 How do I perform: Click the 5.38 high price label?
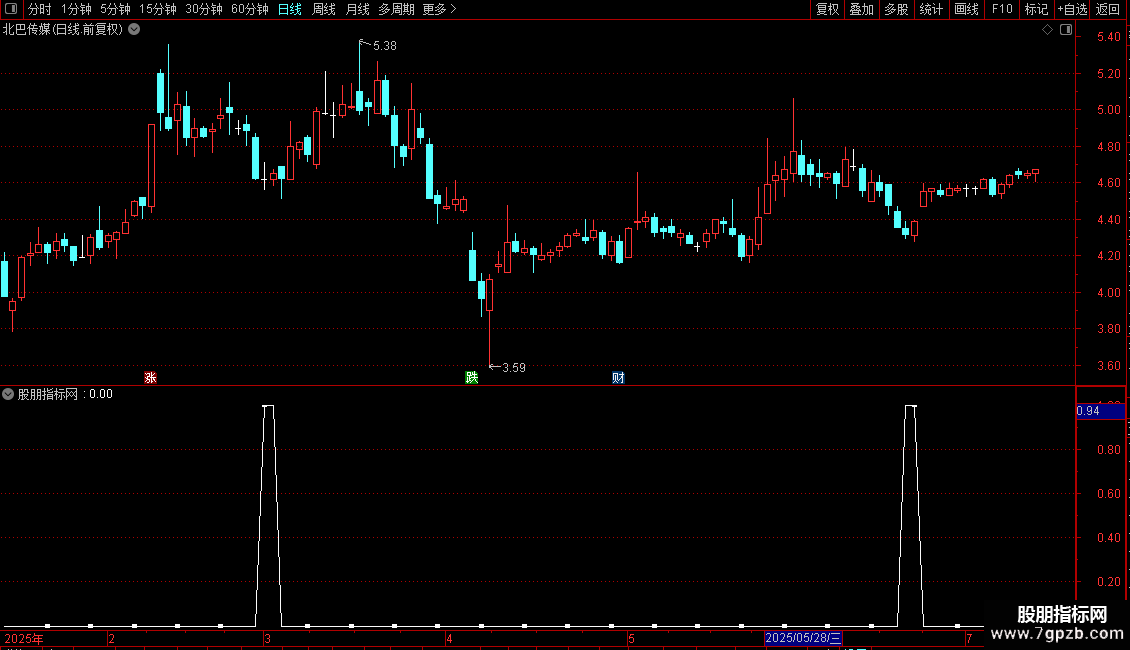(385, 46)
